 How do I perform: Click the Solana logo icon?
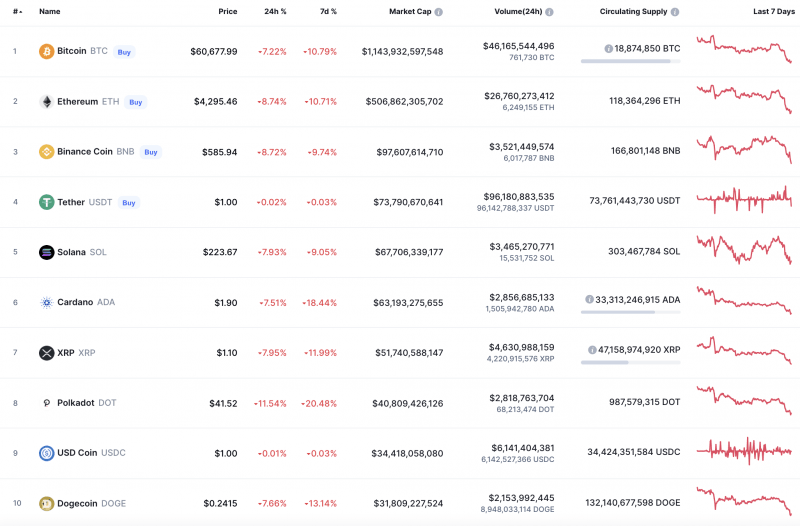tap(46, 252)
